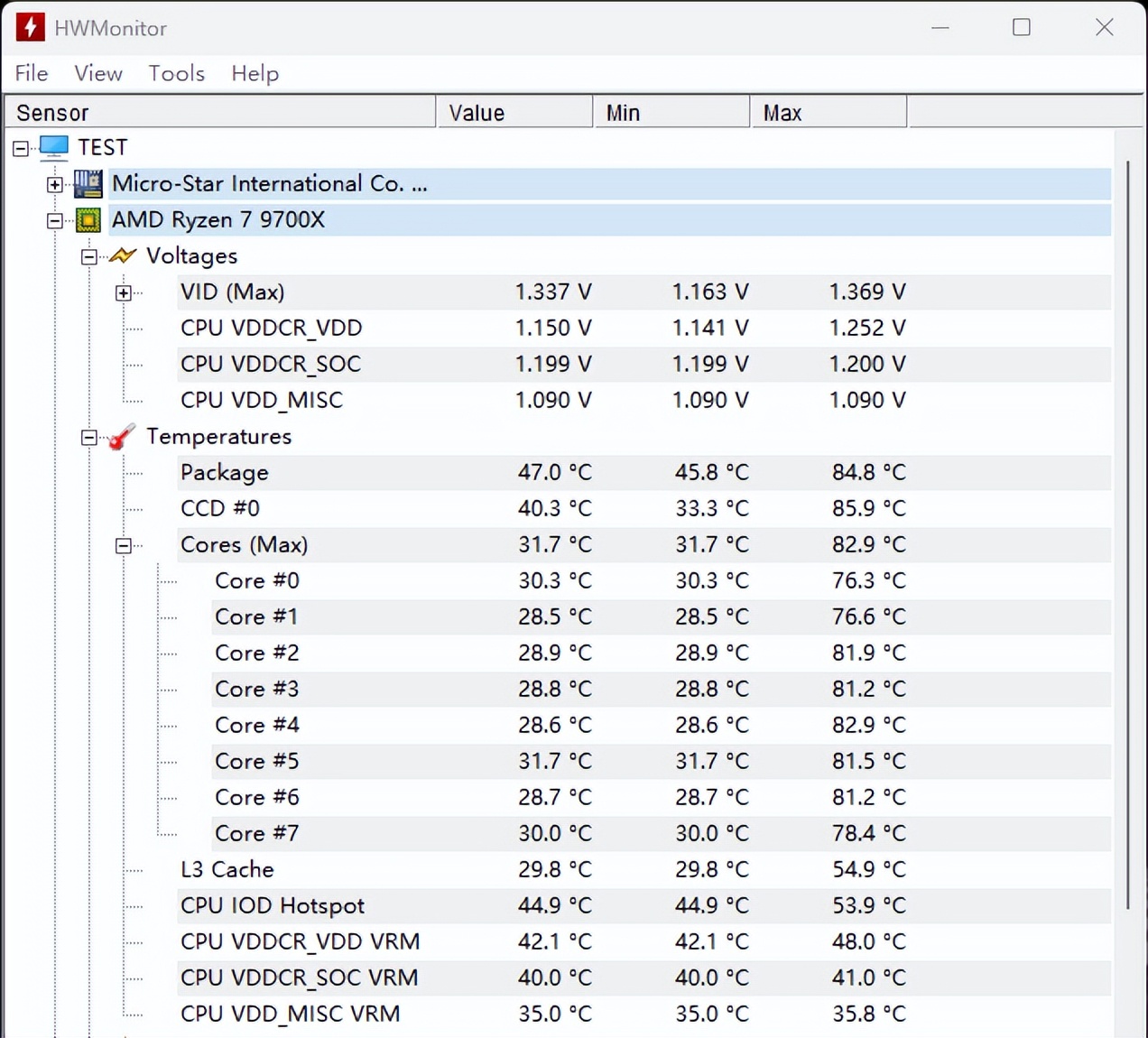
Task: Click the Micro-Star motherboard icon
Action: pos(88,184)
